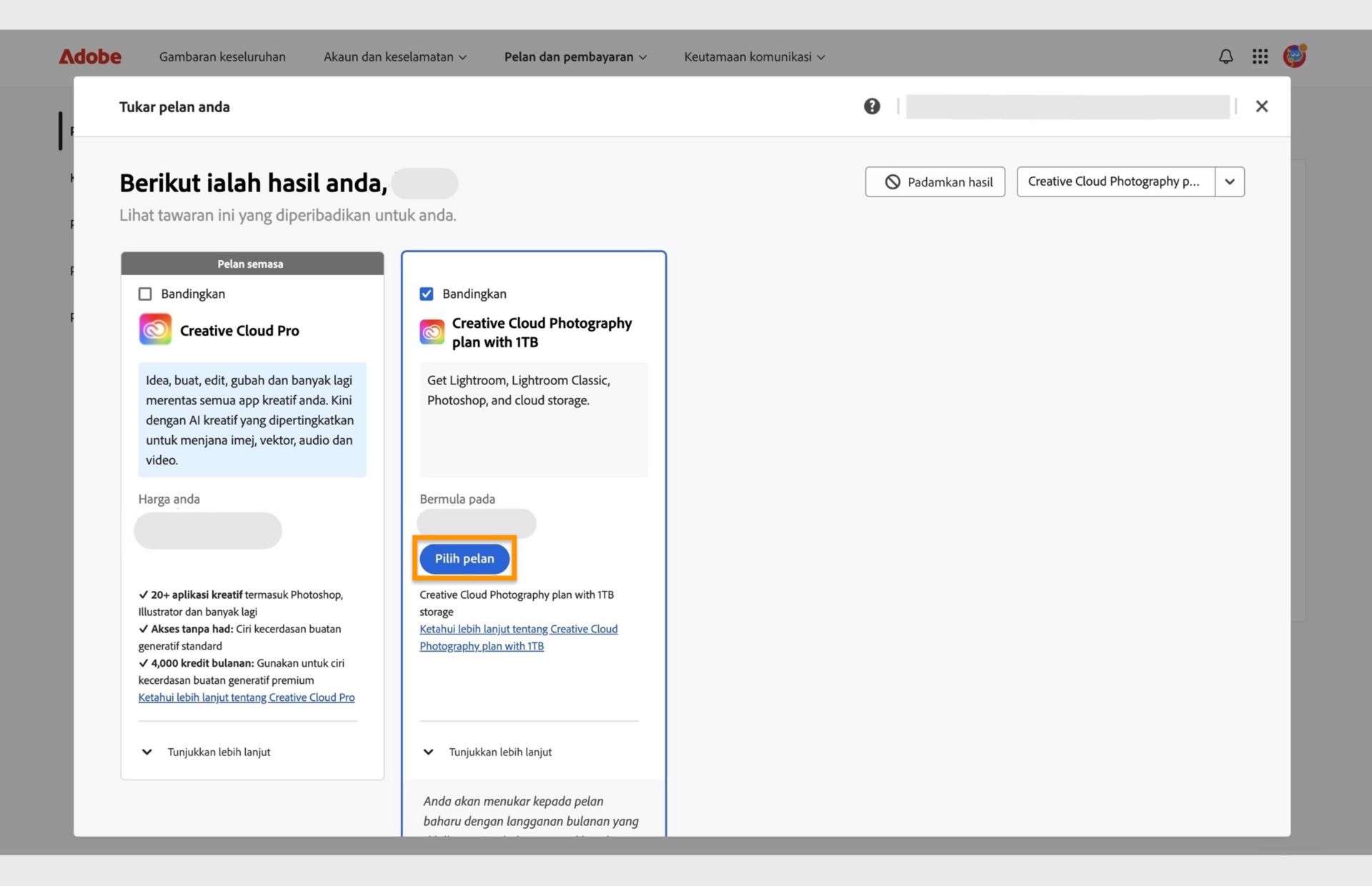The height and width of the screenshot is (886, 1372).
Task: Click the Creative Cloud Pro app icon
Action: [155, 330]
